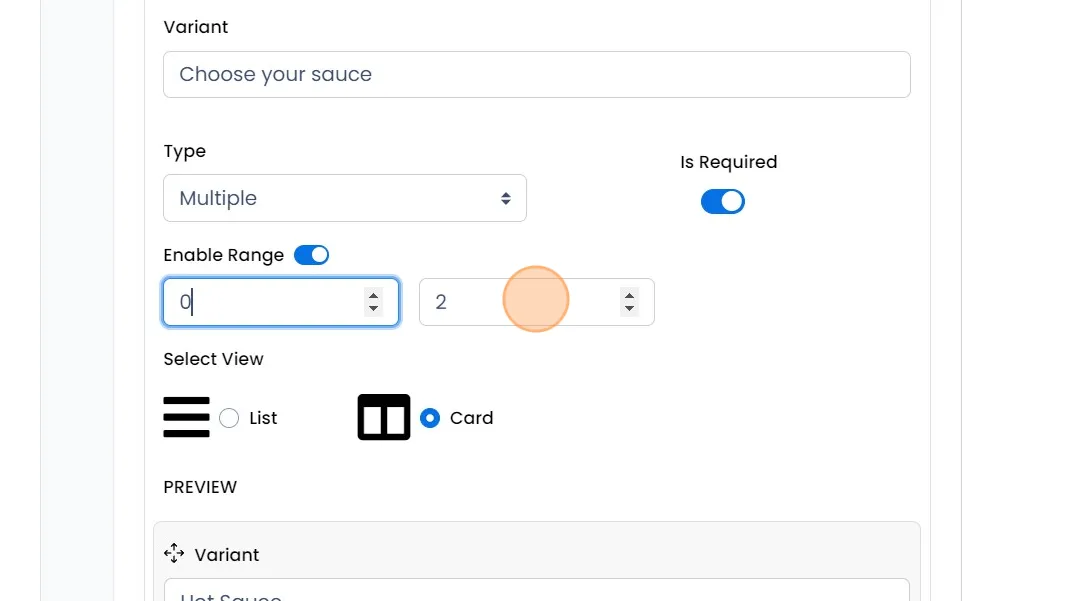Toggle the Is Required switch

tap(722, 201)
